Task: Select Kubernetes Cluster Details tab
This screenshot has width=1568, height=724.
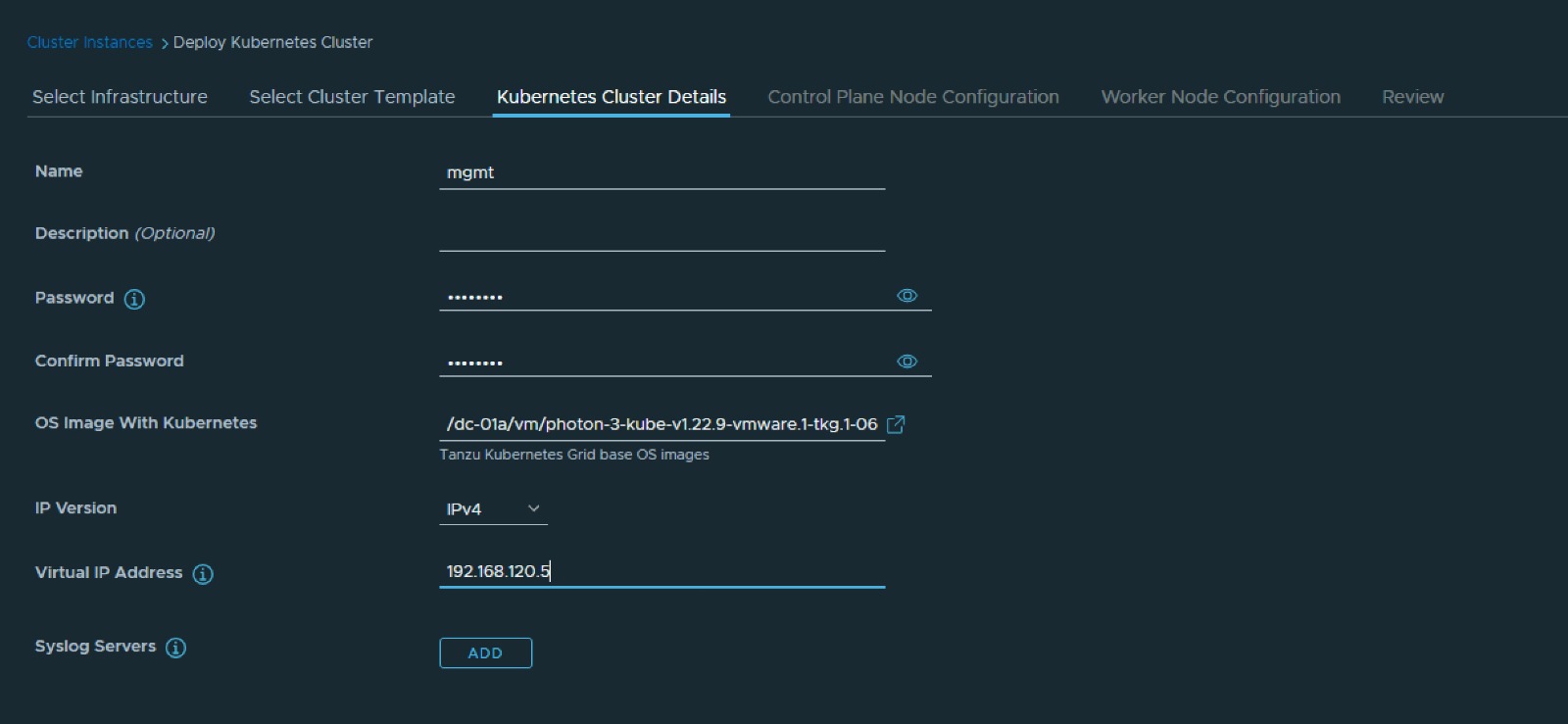Action: click(x=612, y=97)
